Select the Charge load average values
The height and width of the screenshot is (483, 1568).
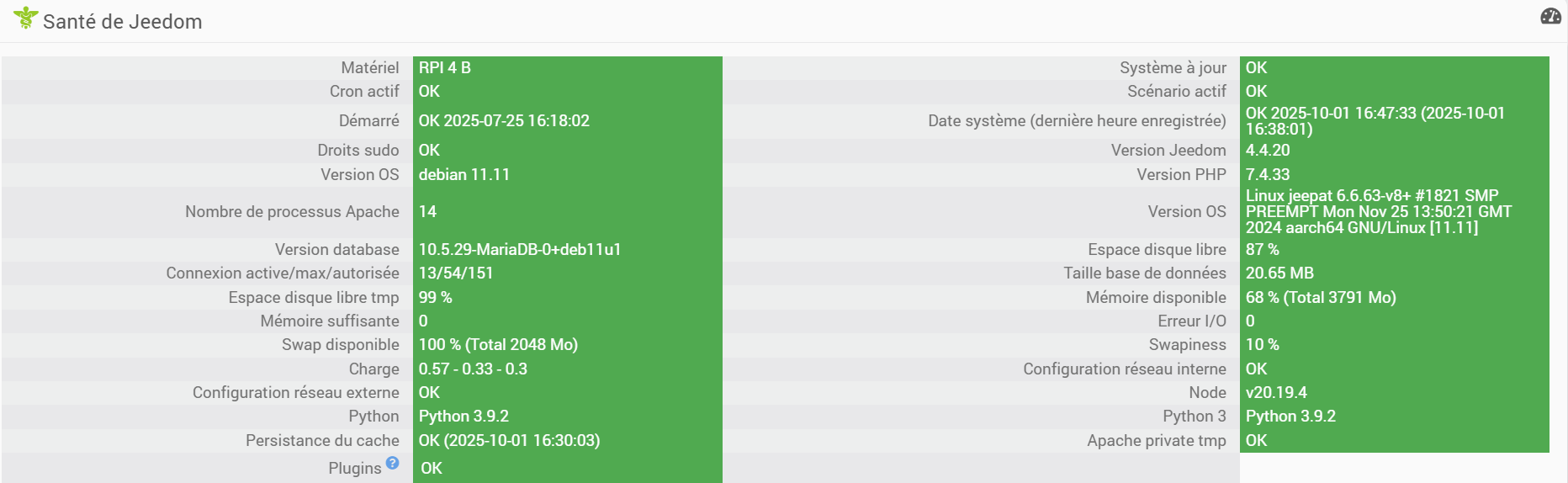(473, 369)
